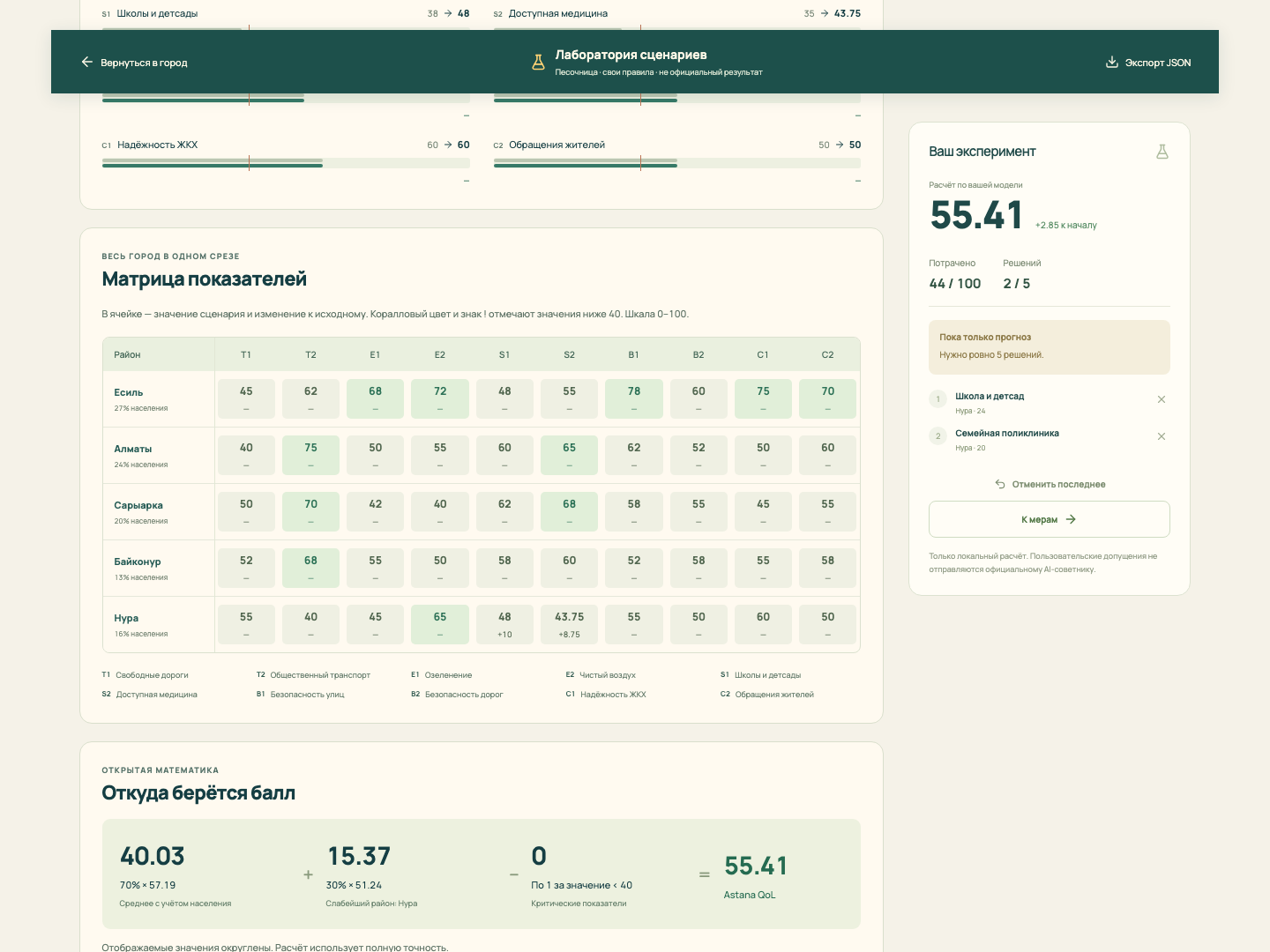Click the "Безопасность улиц" legend entry
Viewport: 1270px width, 952px height.
301,695
